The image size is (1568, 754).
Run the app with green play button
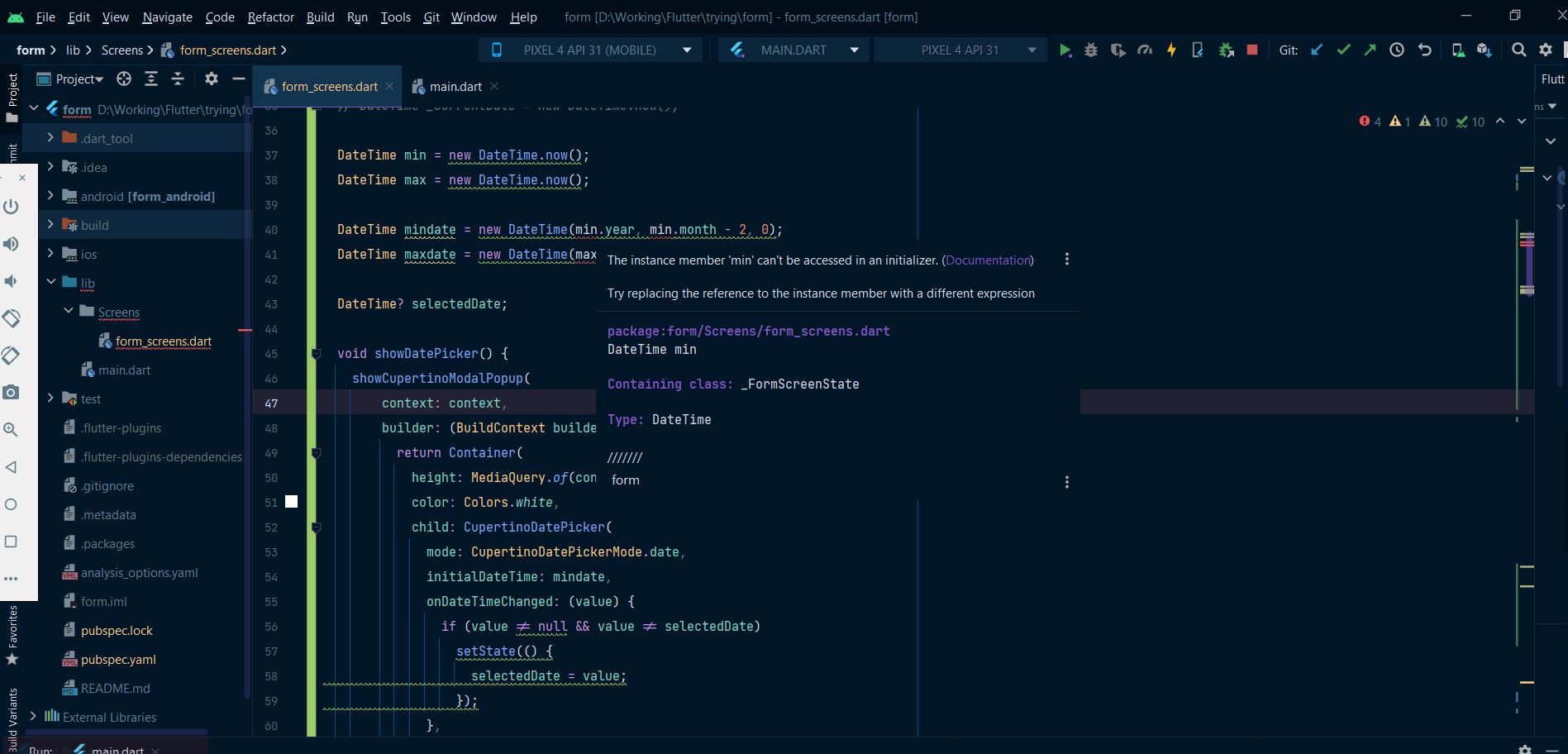point(1065,50)
